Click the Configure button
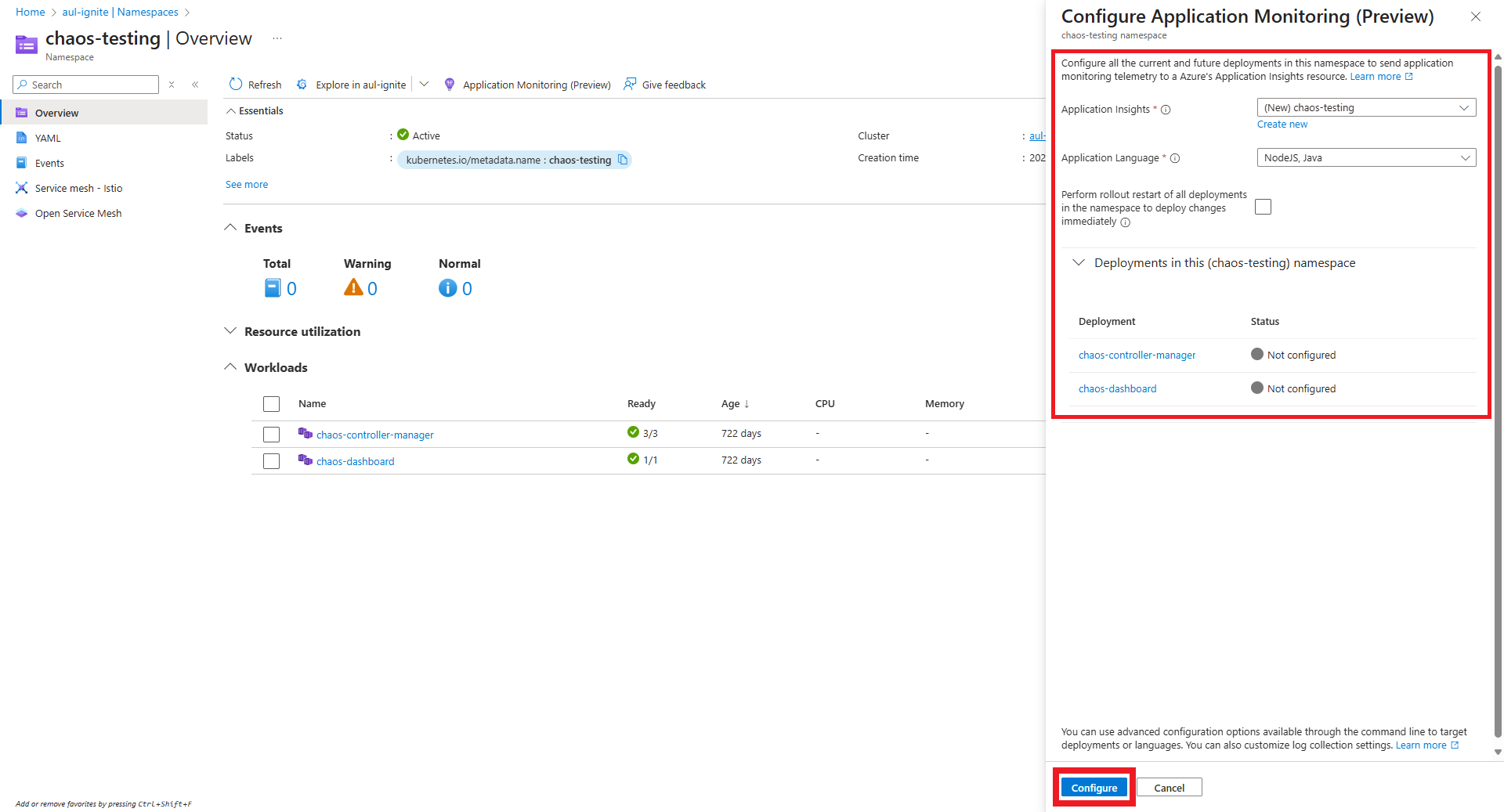Screen dimensions: 1504x812 1094,788
